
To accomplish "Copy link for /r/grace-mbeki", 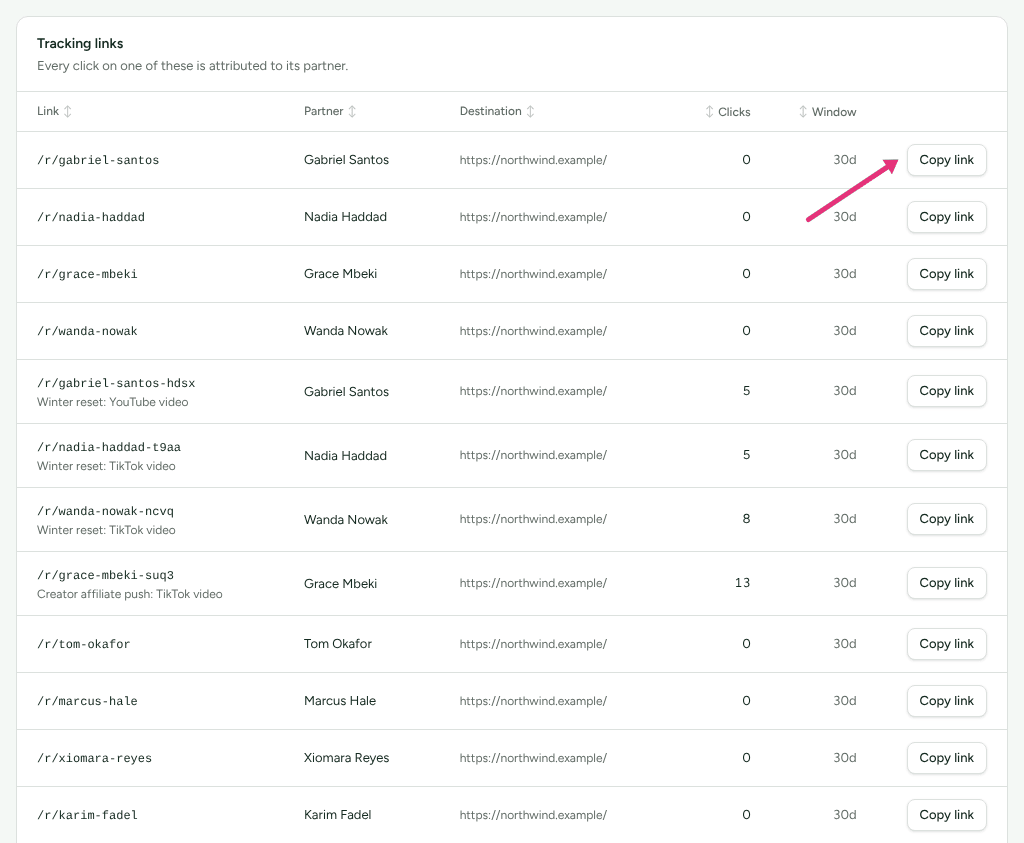I will 946,274.
